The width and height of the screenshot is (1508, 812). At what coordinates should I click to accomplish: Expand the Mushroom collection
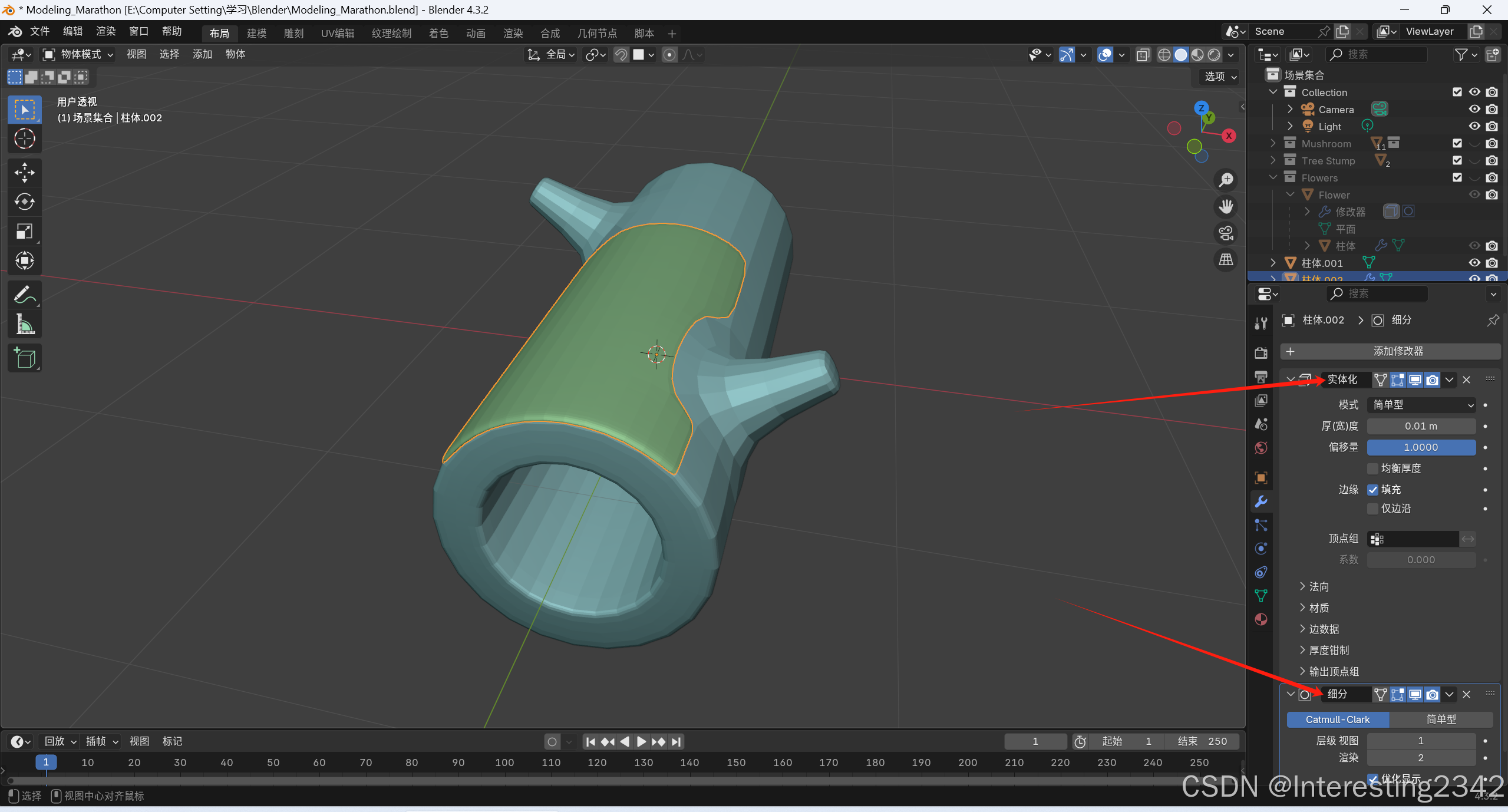[1273, 143]
